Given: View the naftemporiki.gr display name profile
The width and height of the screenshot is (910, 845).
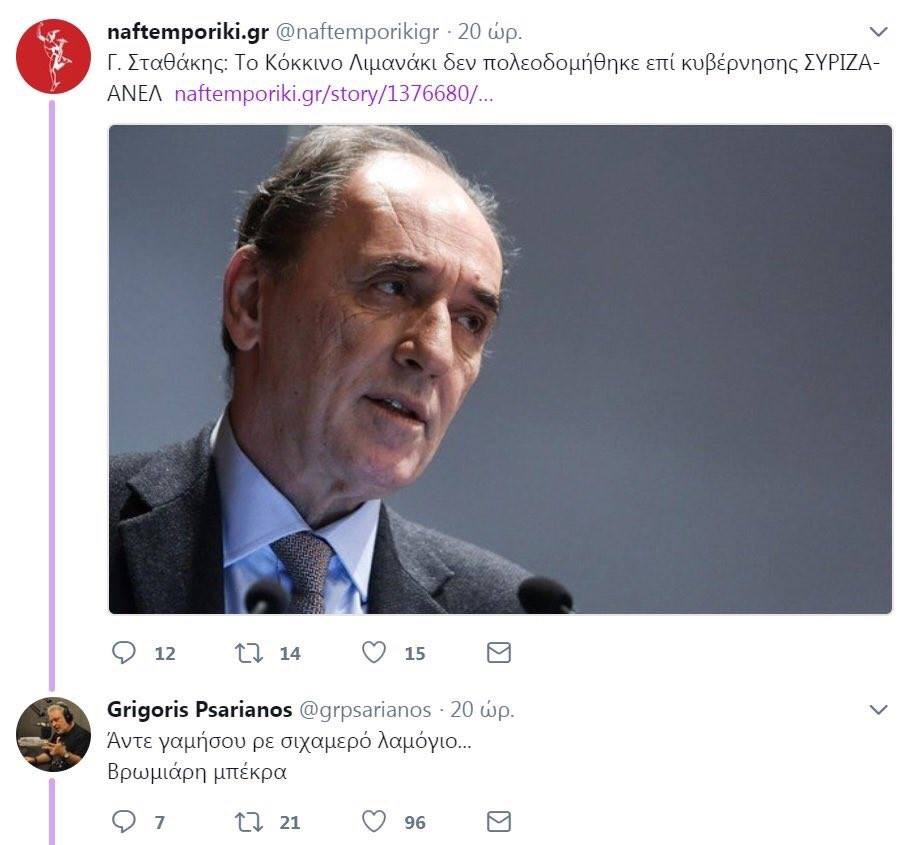Looking at the screenshot, I should (187, 32).
